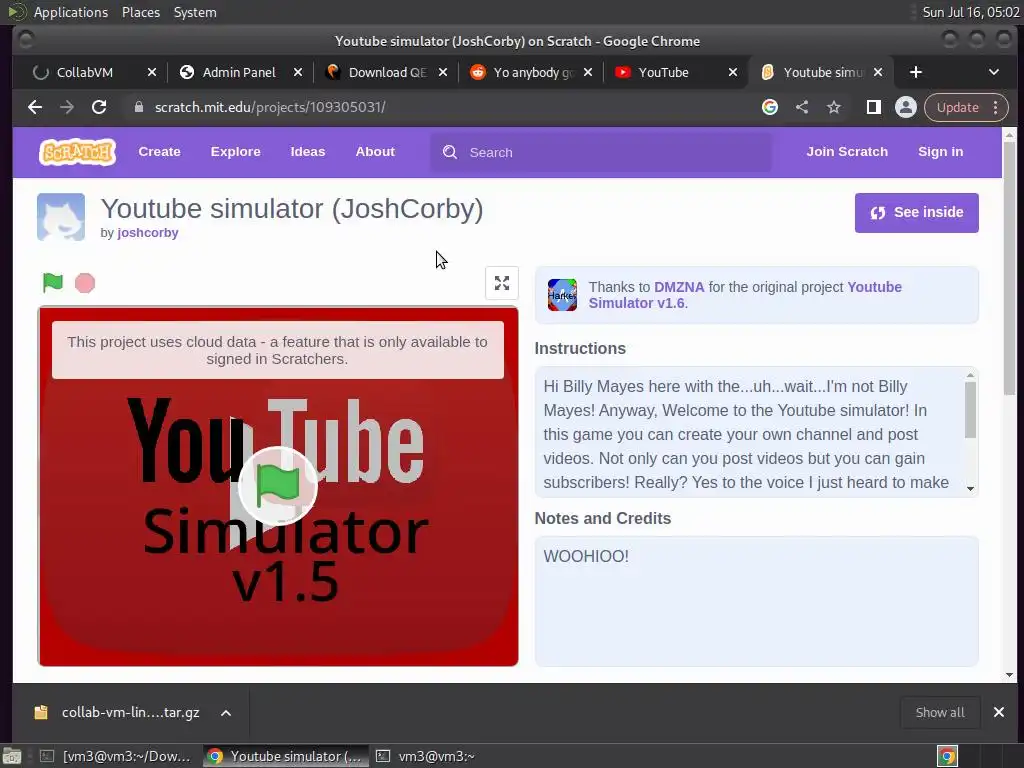1024x768 pixels.
Task: Open the Places menu
Action: pos(141,12)
